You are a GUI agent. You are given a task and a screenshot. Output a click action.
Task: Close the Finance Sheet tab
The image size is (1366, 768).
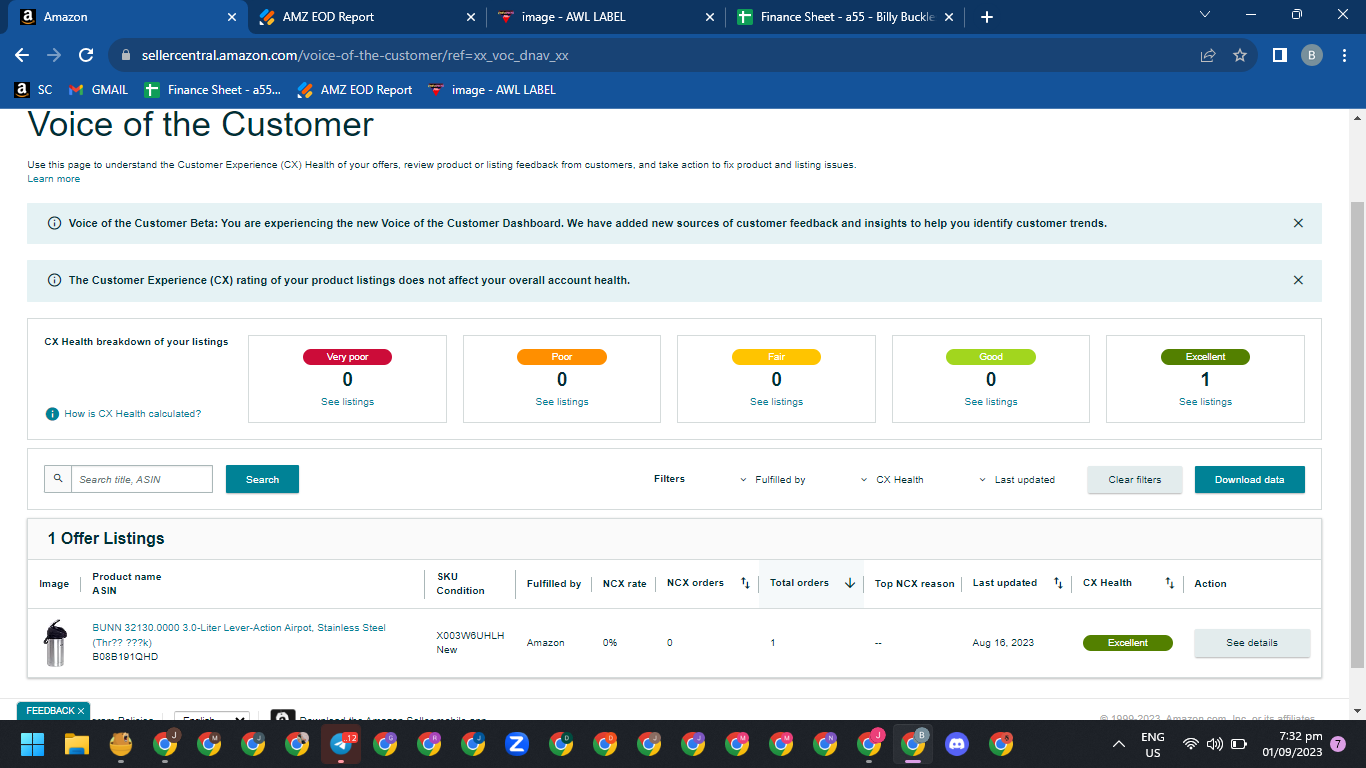point(948,17)
